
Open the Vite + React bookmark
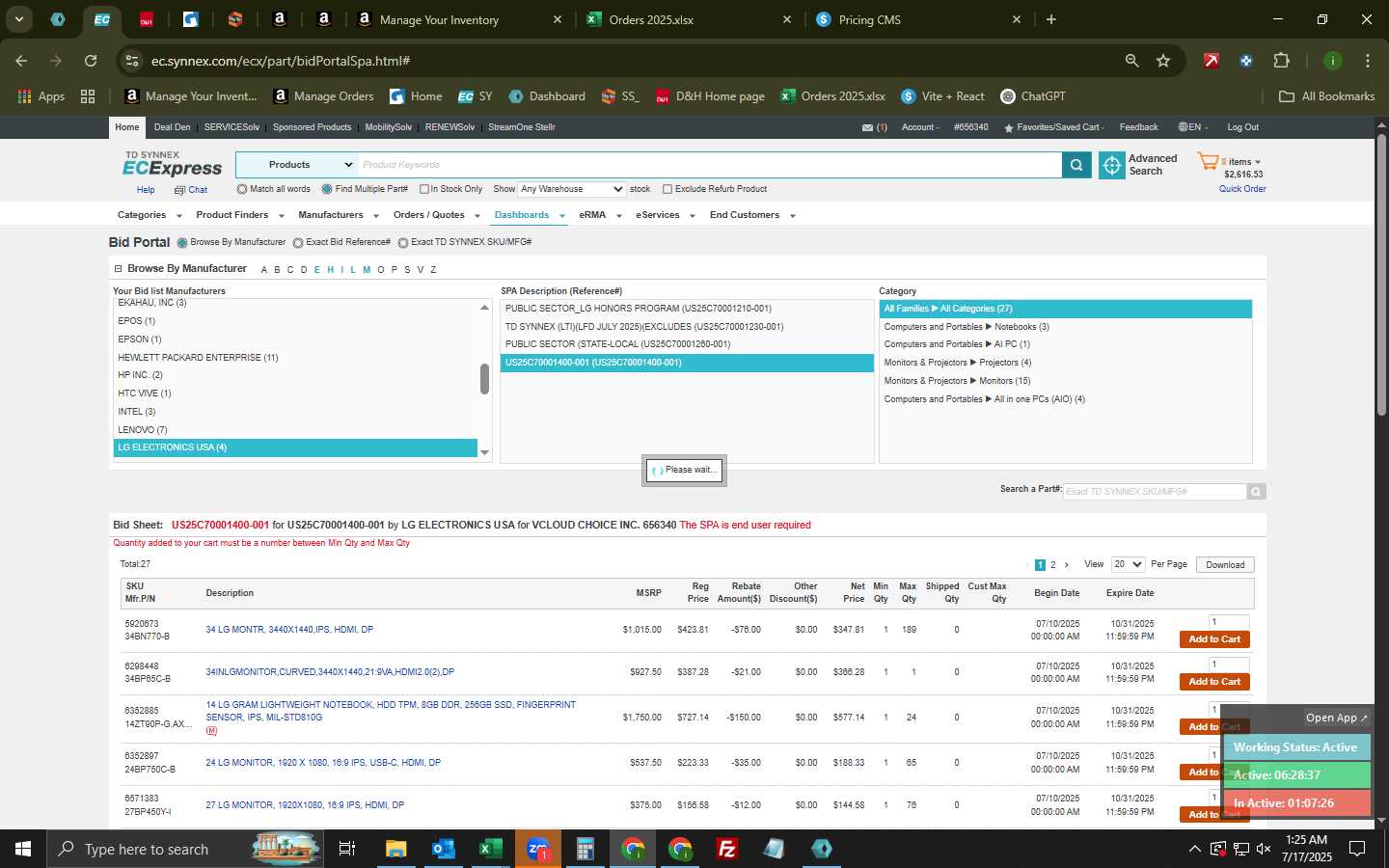point(942,96)
